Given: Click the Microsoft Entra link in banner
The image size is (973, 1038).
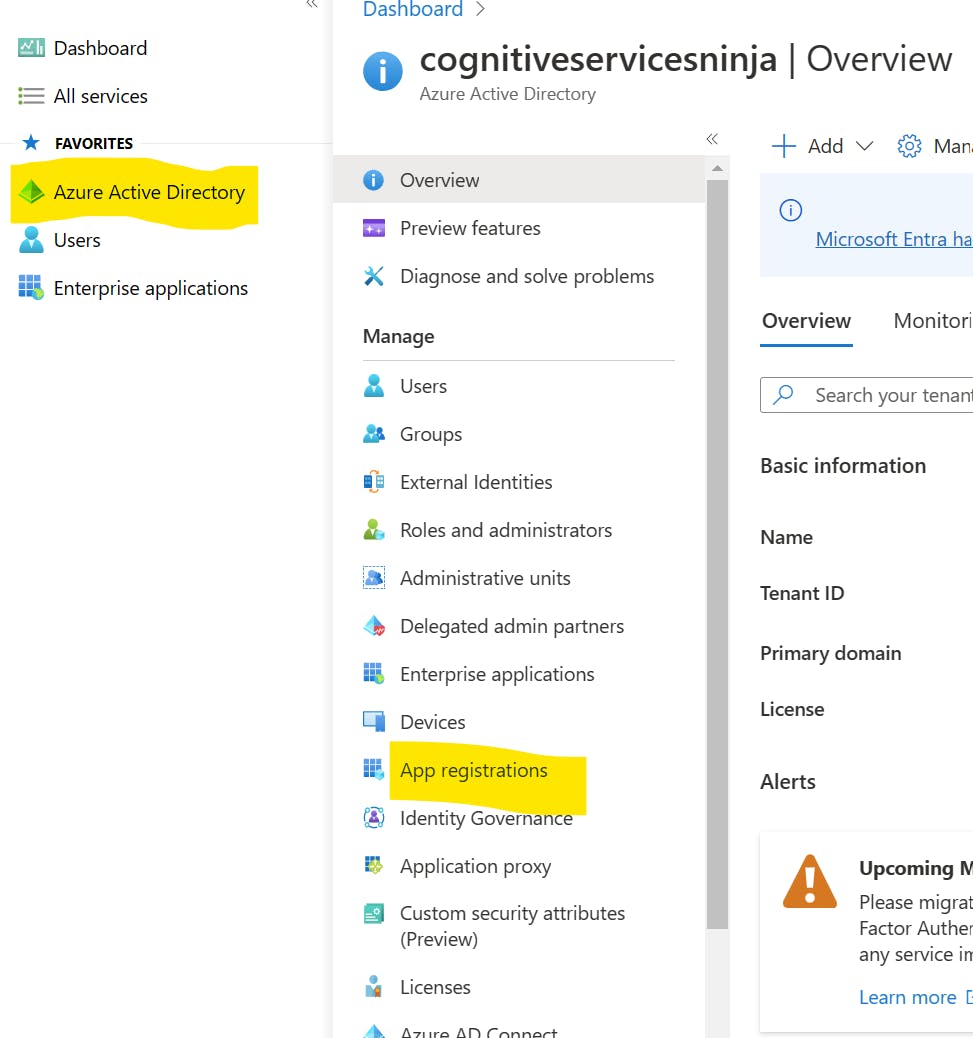Looking at the screenshot, I should coord(894,239).
